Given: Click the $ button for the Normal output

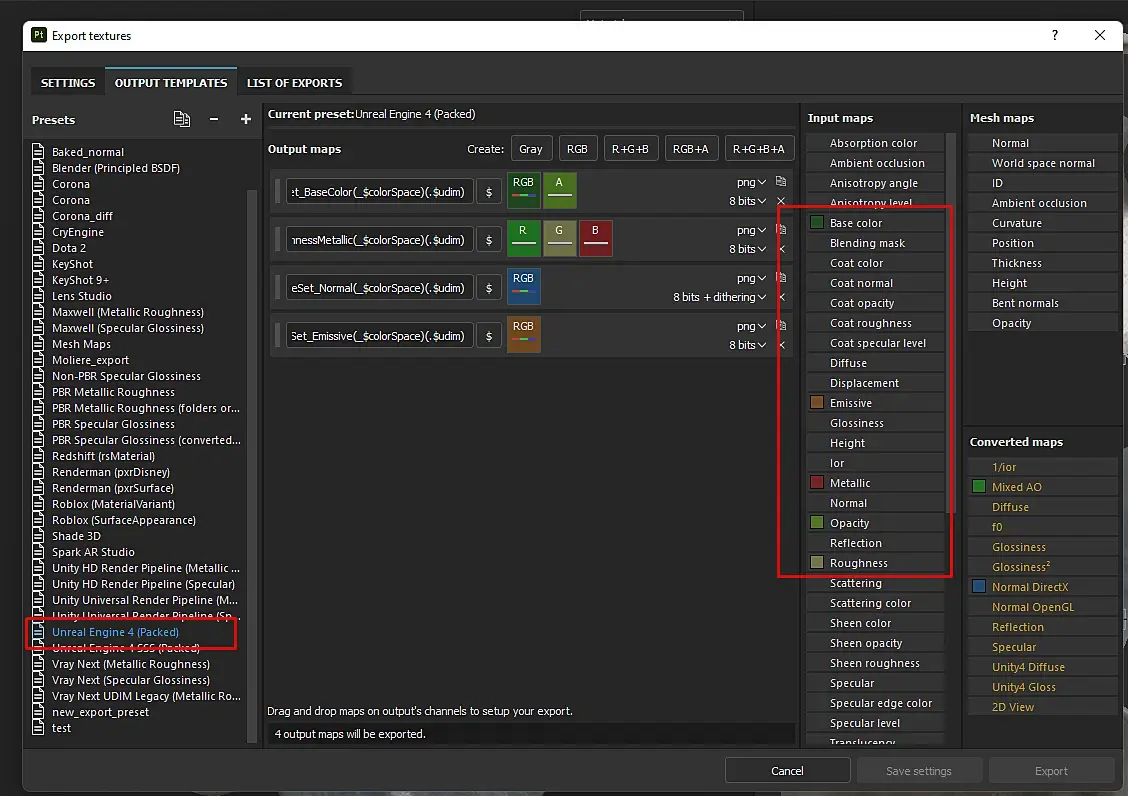Looking at the screenshot, I should [x=489, y=288].
